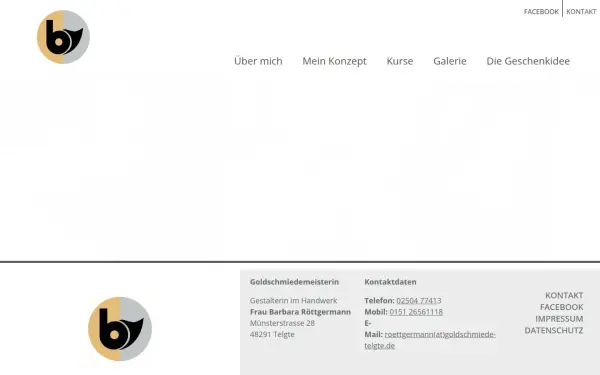This screenshot has height=375, width=600.
Task: Open the DATENSCHUTZ footer link
Action: pos(554,330)
